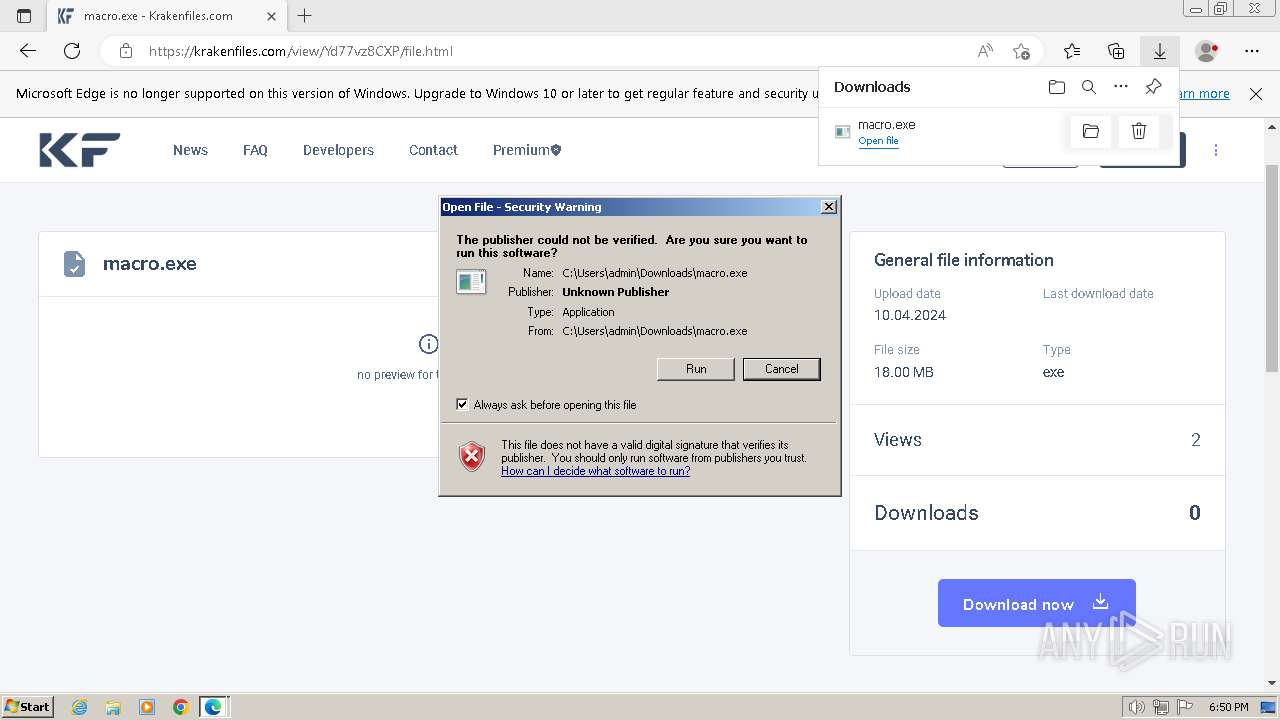This screenshot has height=720, width=1280.
Task: Click the 18.00 MB file size value
Action: [904, 372]
